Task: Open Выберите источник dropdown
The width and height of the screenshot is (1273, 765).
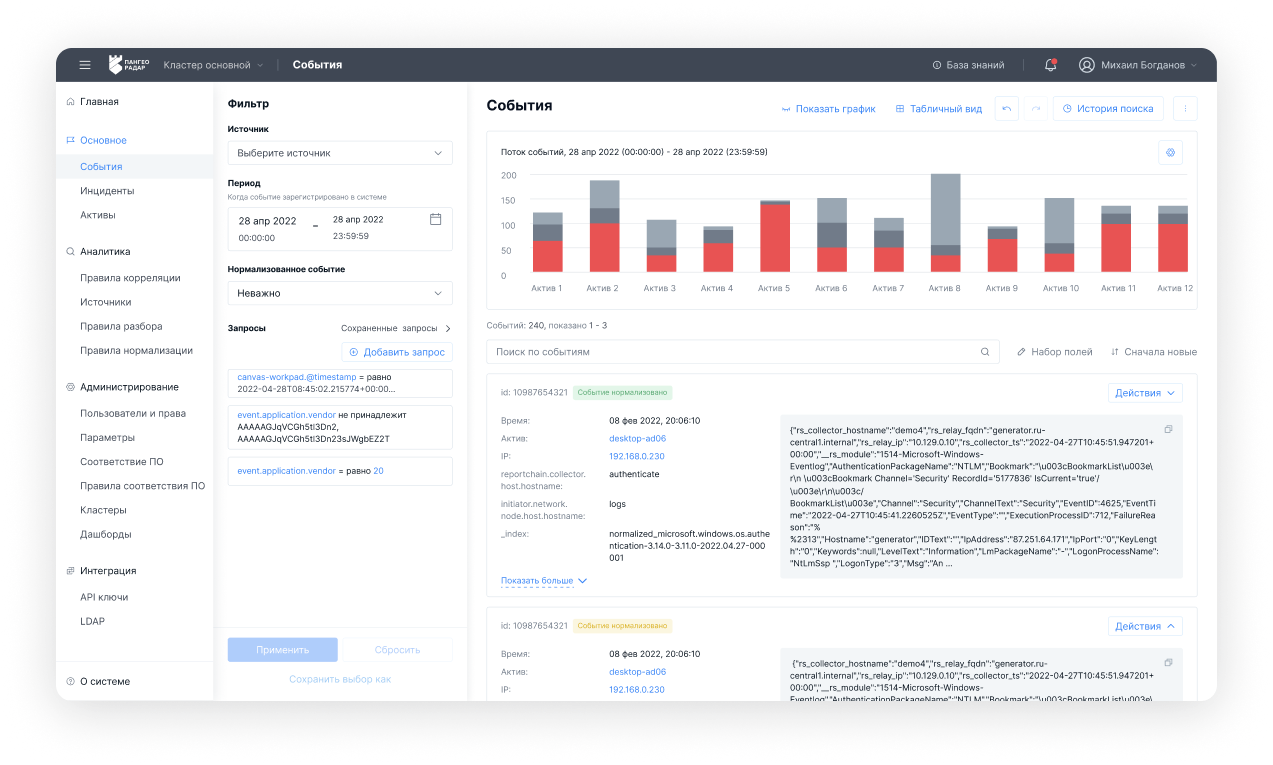Action: (x=339, y=153)
